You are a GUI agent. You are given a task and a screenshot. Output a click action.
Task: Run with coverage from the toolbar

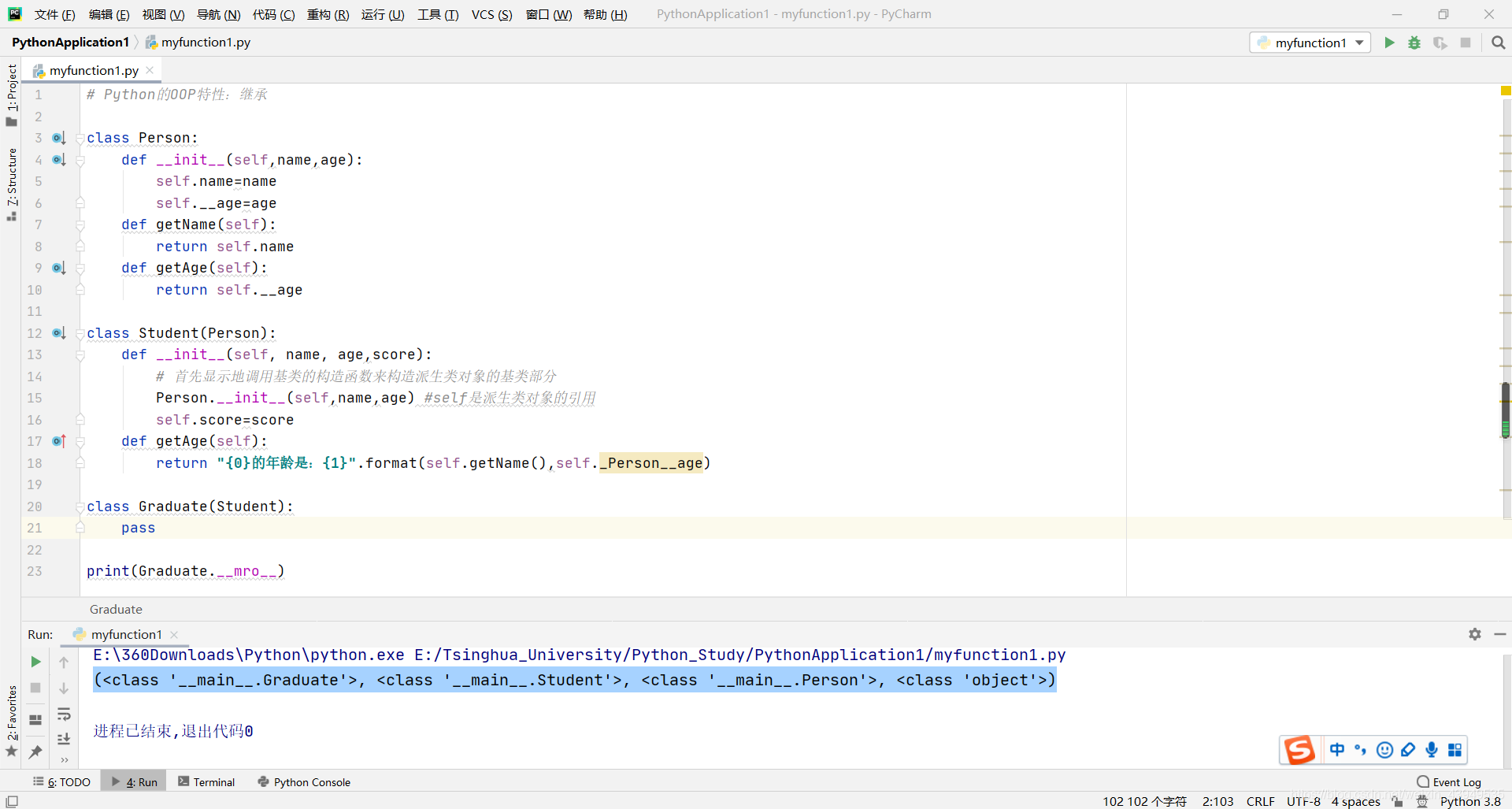(x=1440, y=43)
